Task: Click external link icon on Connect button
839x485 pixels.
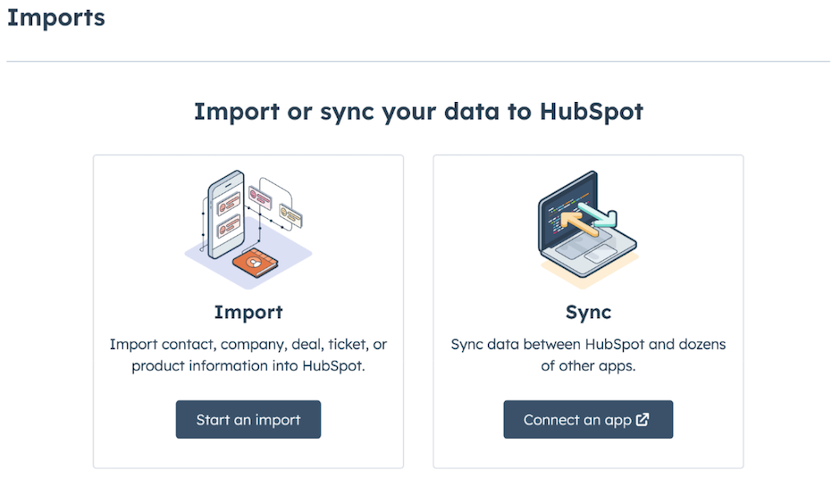Action: tap(643, 420)
